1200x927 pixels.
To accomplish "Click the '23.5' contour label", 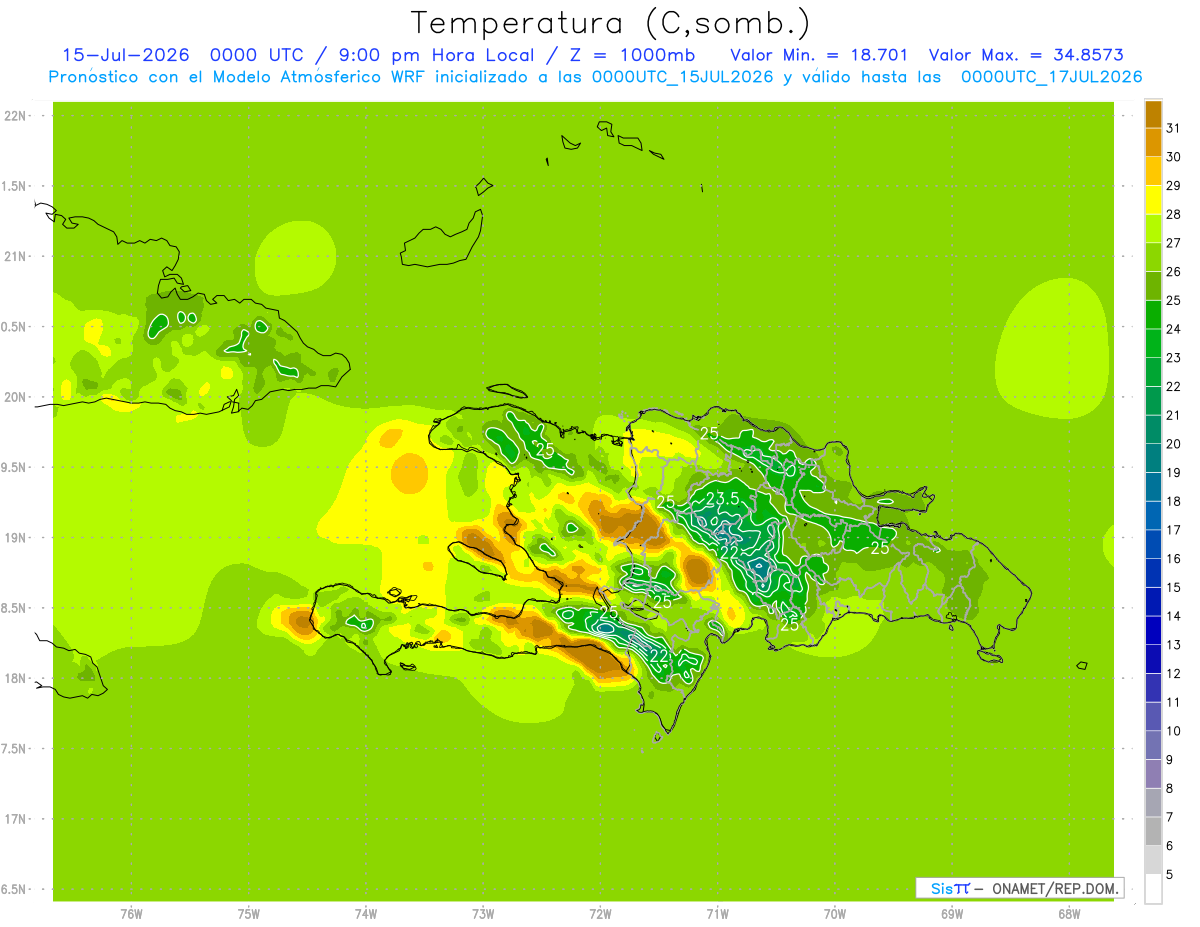I will (723, 498).
